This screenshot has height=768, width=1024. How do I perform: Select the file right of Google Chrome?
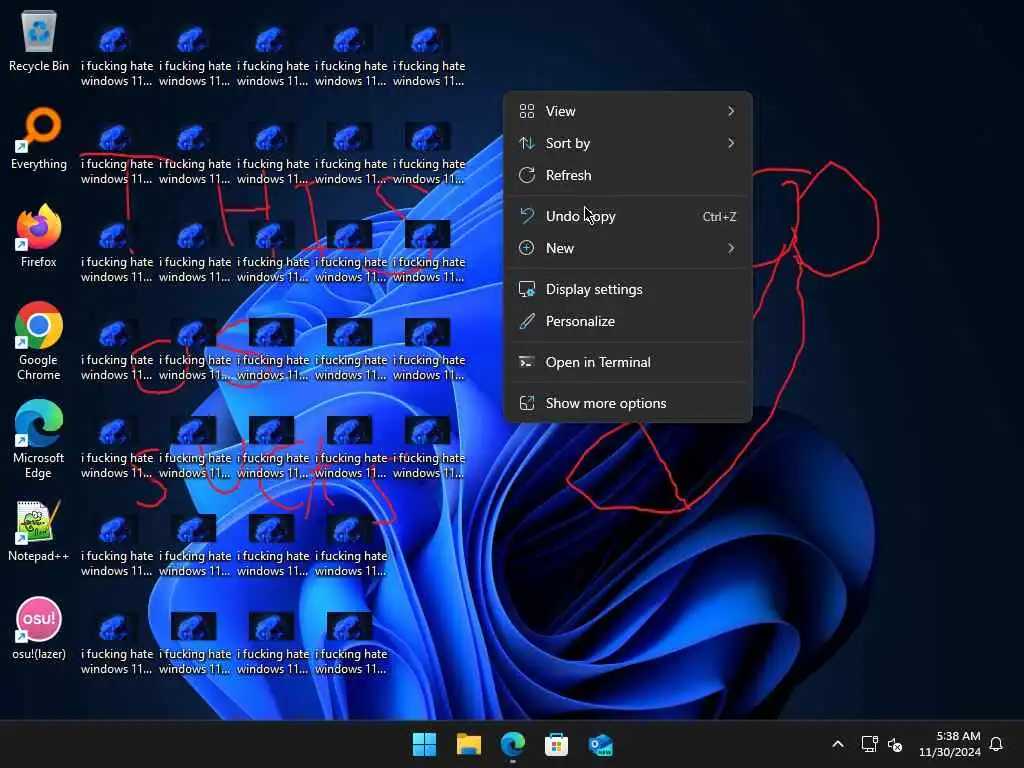pyautogui.click(x=116, y=350)
